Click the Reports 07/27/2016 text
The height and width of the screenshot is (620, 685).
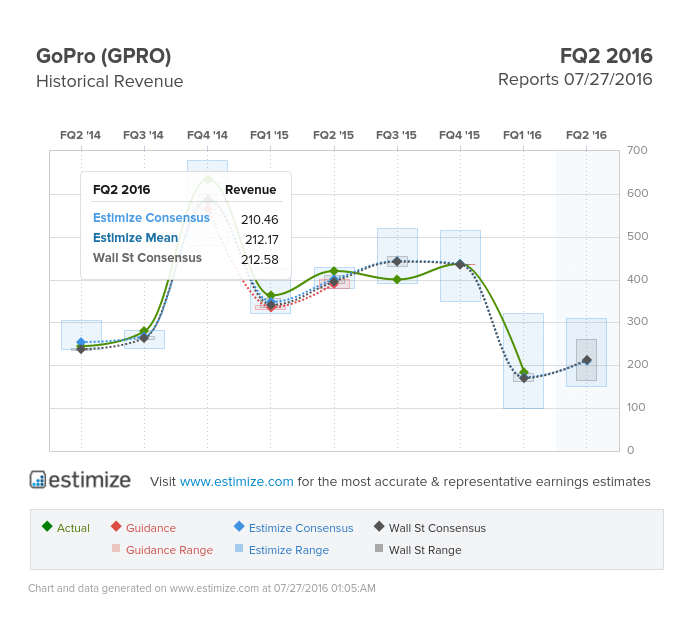click(x=575, y=80)
